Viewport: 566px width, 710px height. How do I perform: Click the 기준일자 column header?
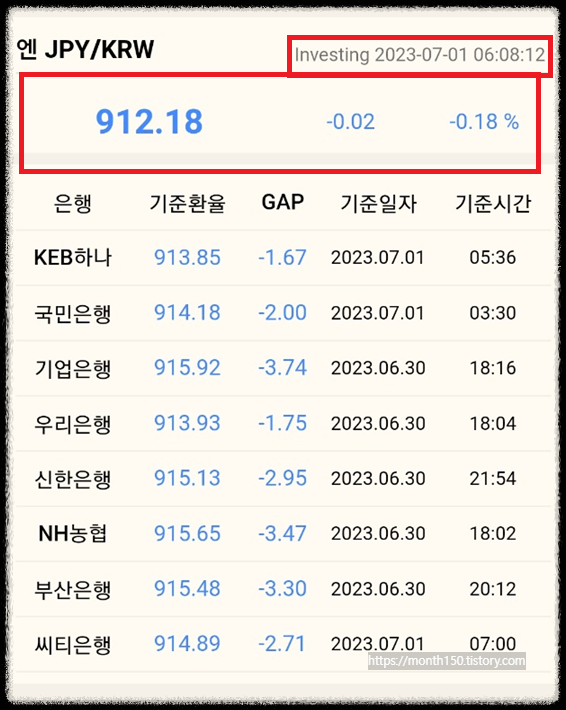click(x=379, y=203)
